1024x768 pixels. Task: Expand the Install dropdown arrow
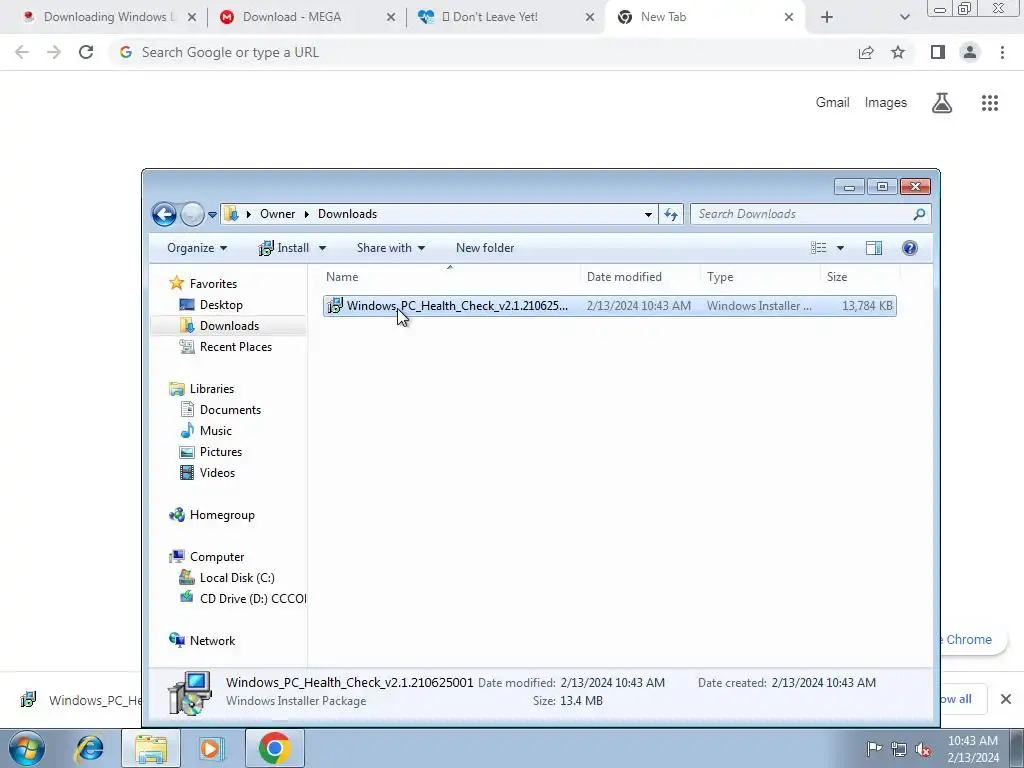tap(322, 248)
